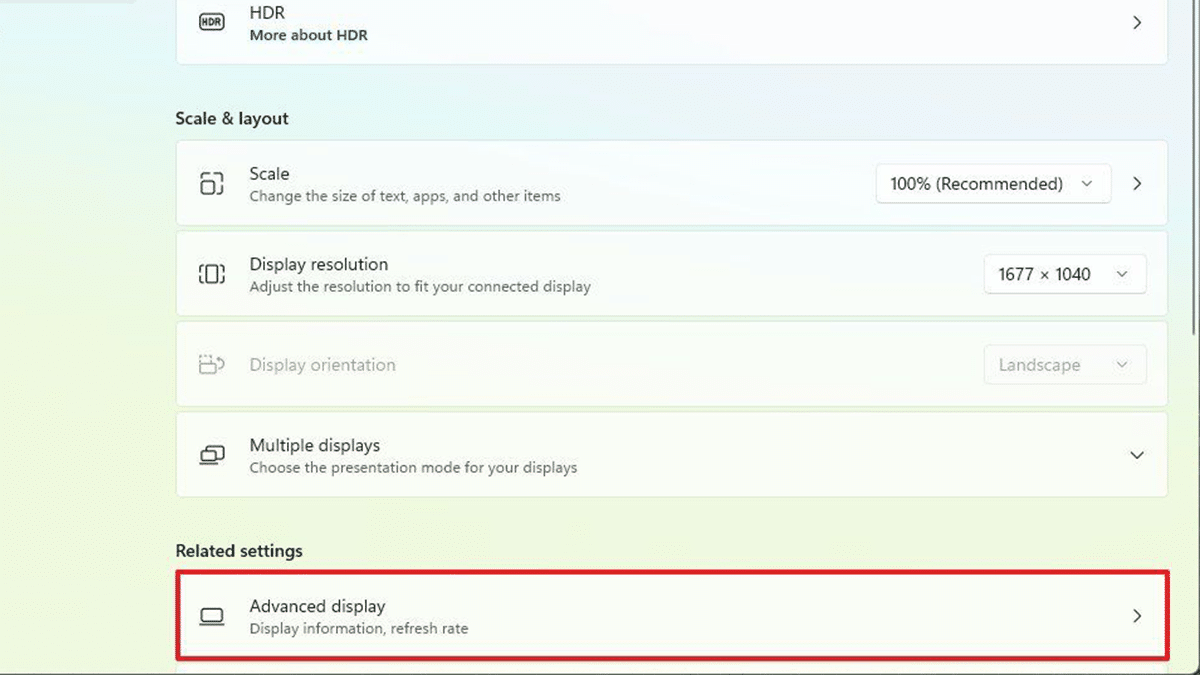
Task: Click the Display resolution row label
Action: pyautogui.click(x=318, y=264)
